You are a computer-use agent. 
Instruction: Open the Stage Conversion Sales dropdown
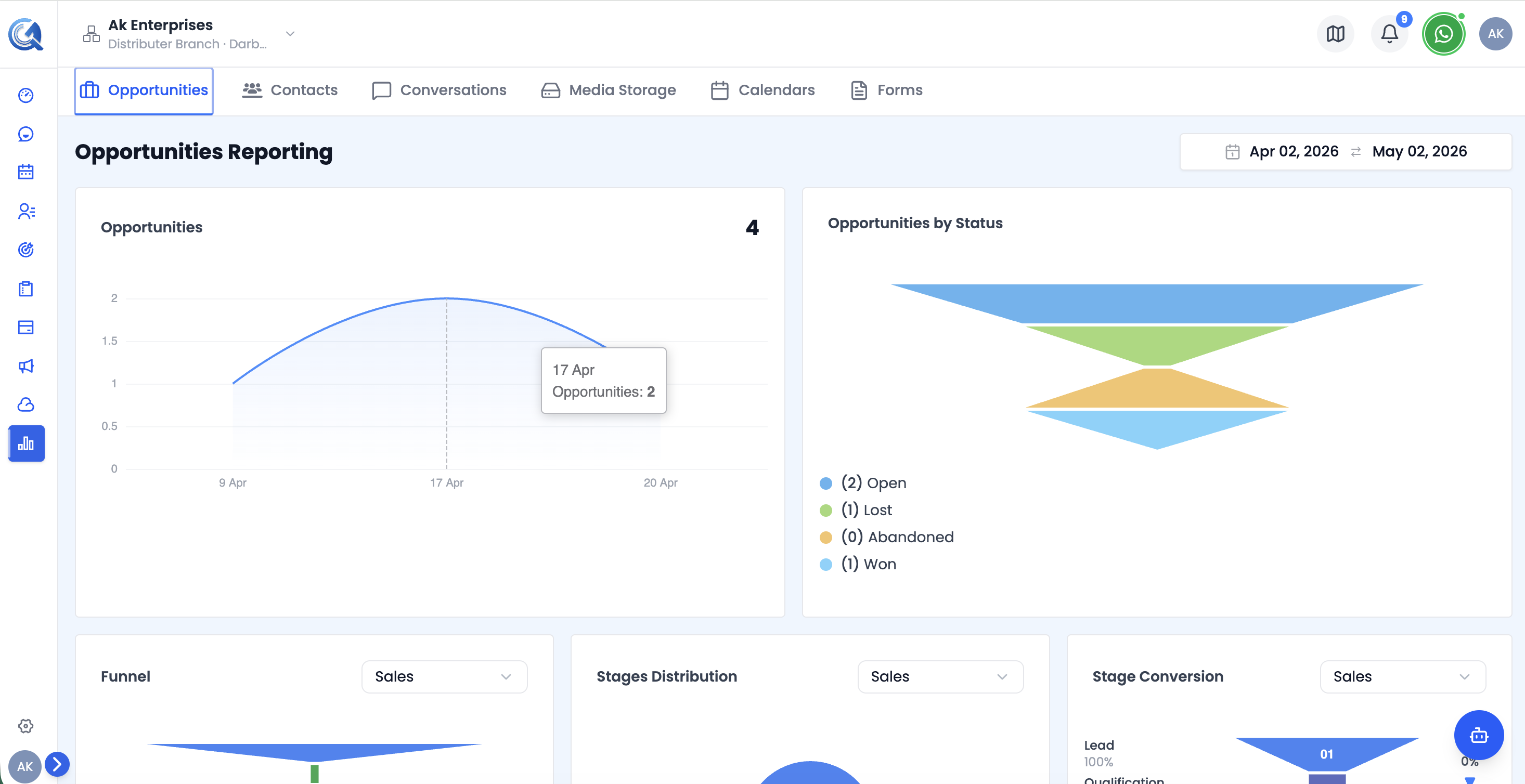(x=1402, y=676)
